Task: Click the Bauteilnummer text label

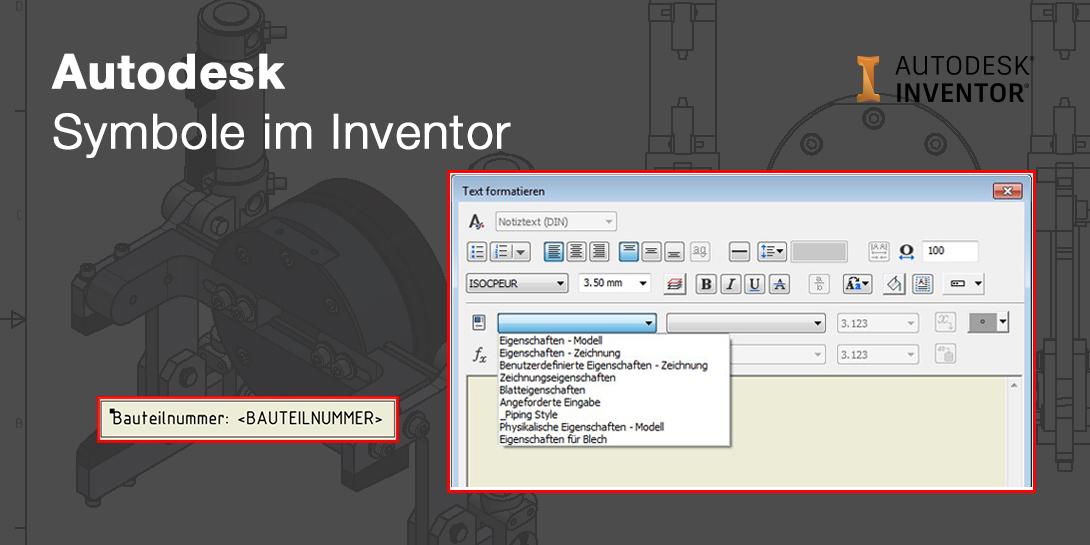Action: tap(247, 419)
